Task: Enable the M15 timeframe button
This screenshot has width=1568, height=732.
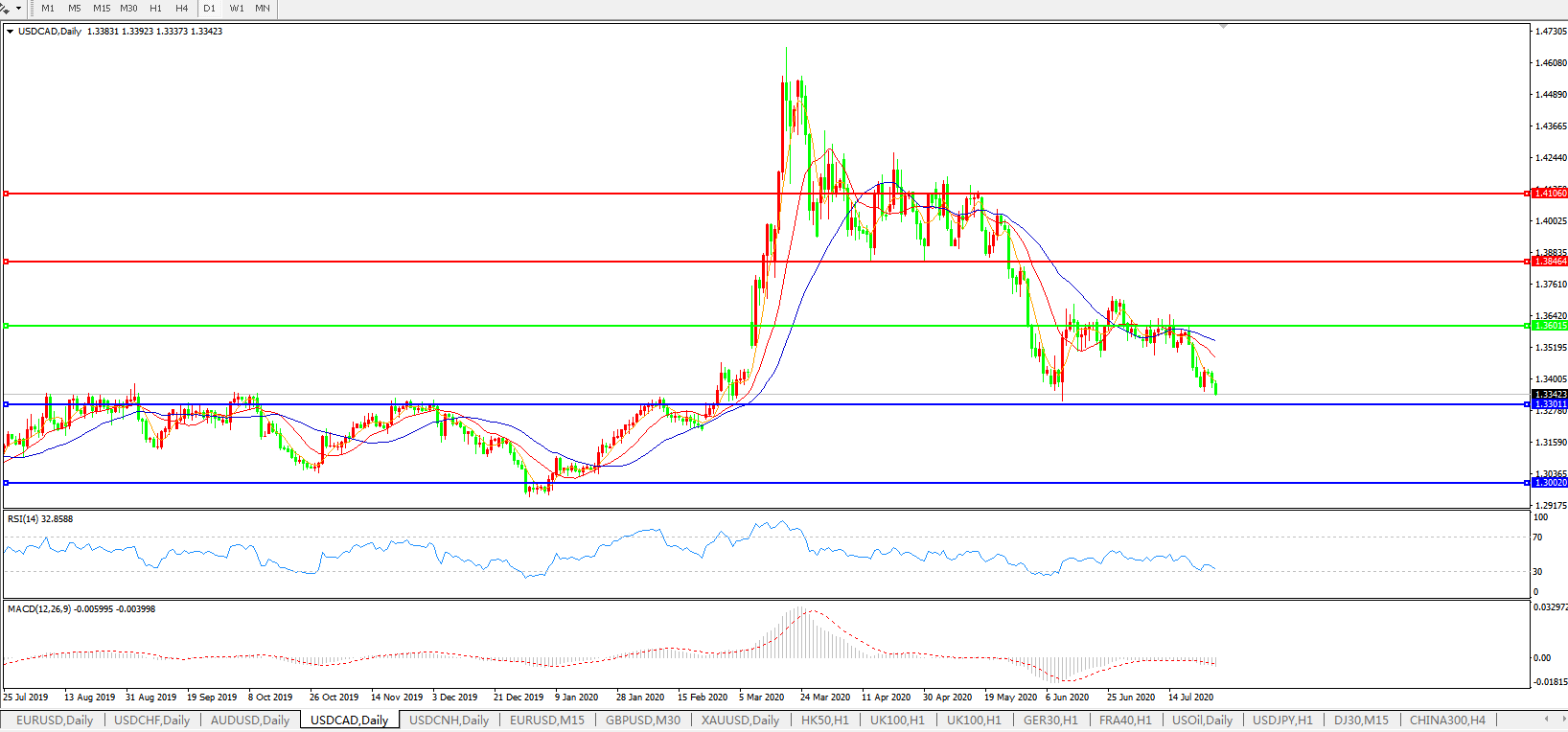Action: (102, 9)
